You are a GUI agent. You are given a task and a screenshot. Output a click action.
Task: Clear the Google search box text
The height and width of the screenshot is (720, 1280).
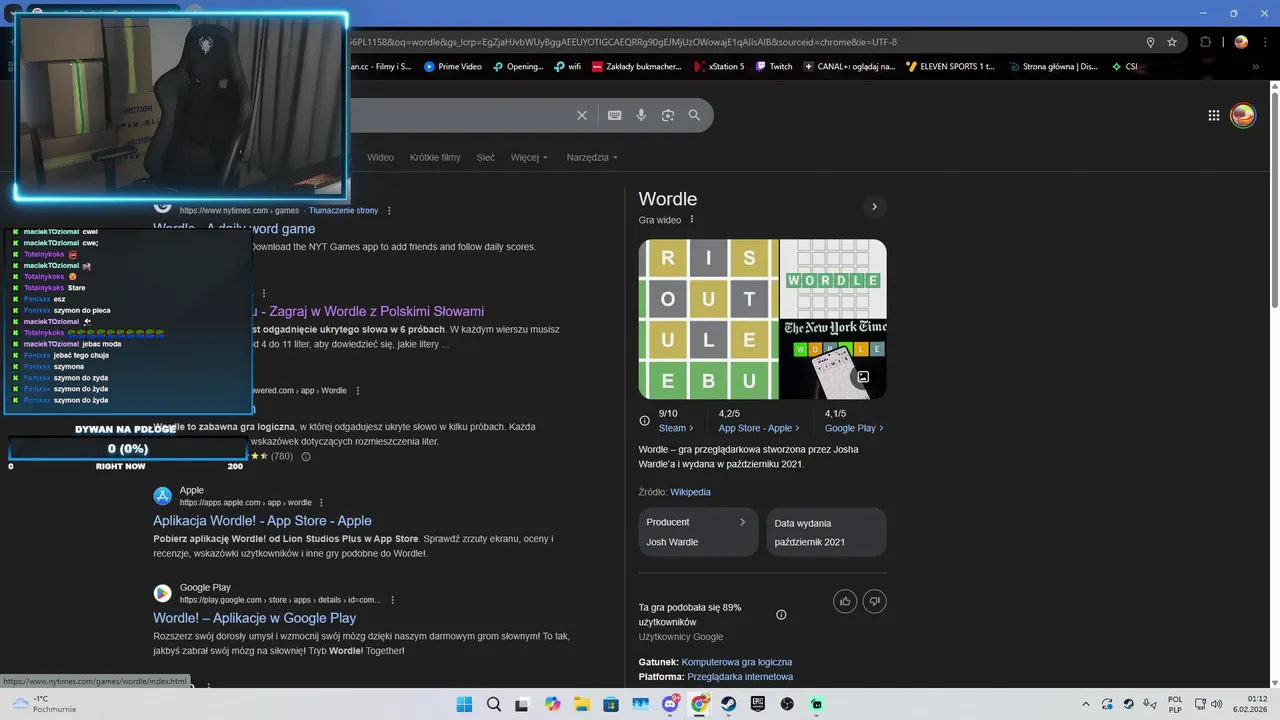(582, 115)
